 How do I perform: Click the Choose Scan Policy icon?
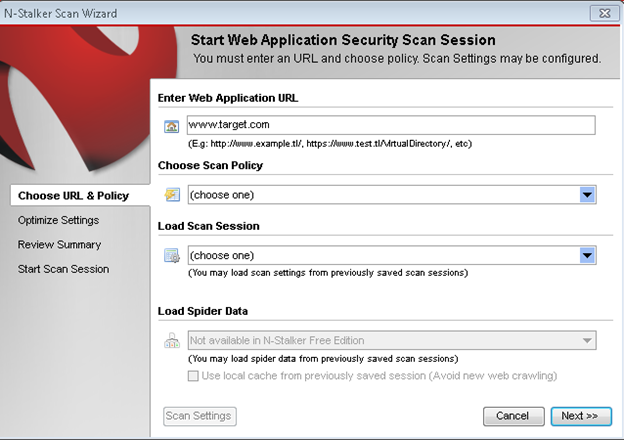(171, 194)
